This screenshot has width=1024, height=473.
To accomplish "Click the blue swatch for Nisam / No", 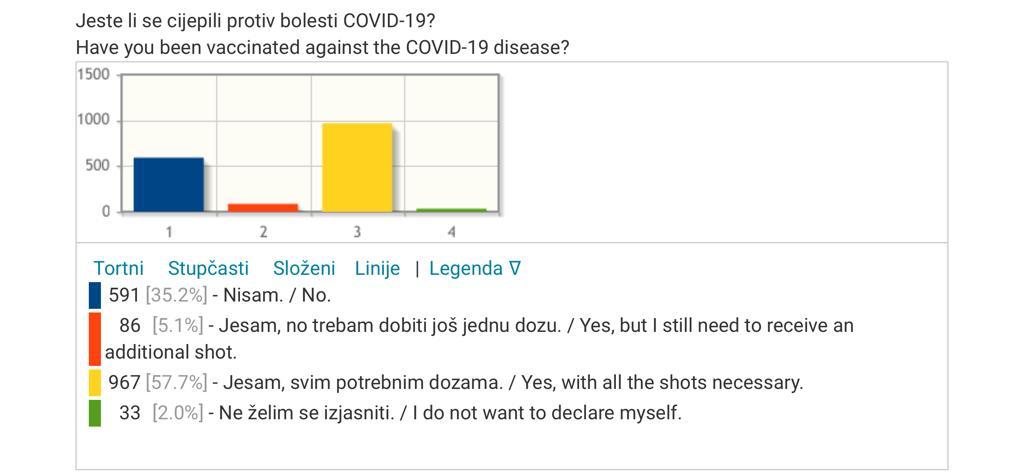I will 95,295.
